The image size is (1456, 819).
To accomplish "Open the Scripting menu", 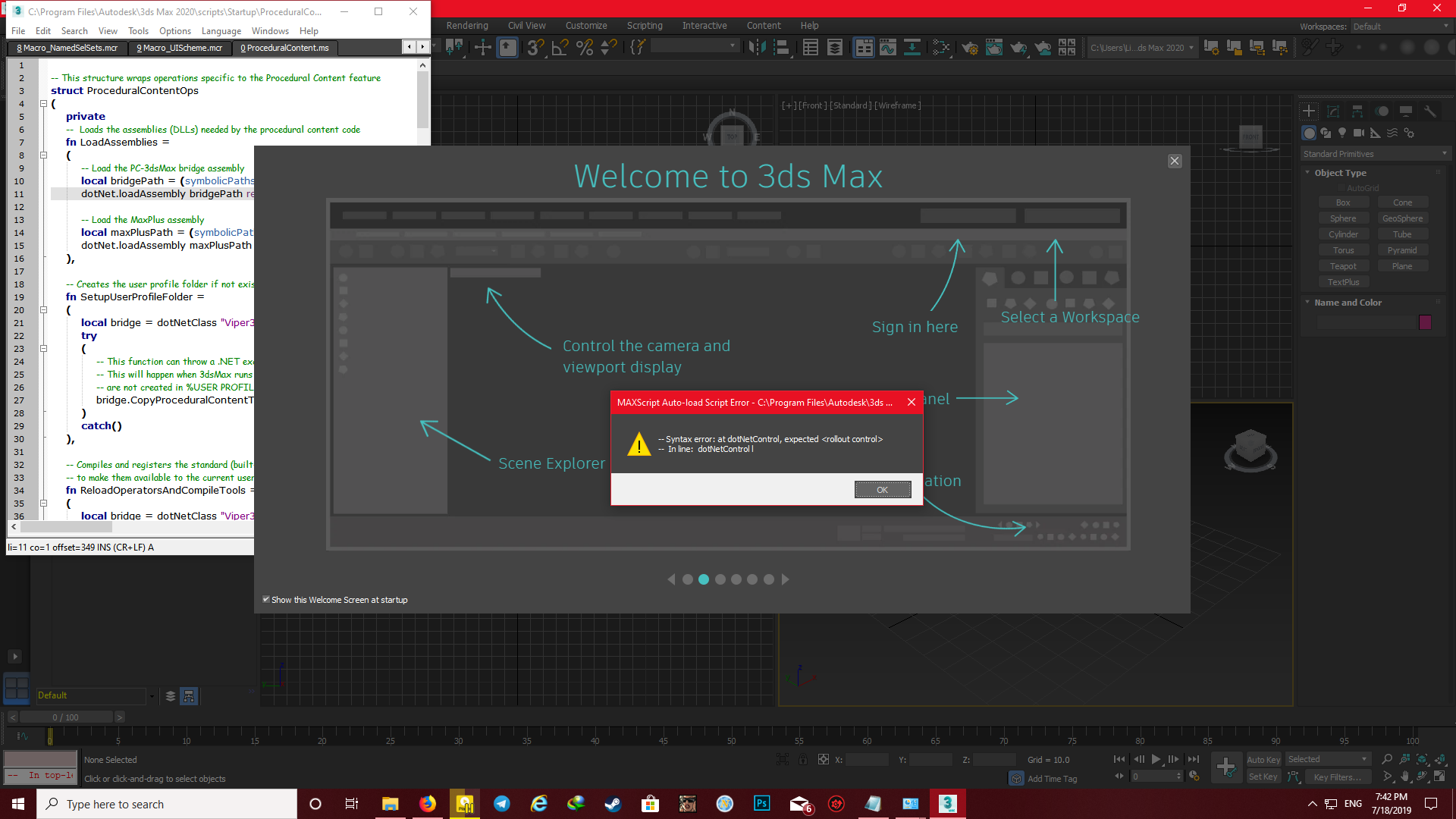I will point(645,25).
